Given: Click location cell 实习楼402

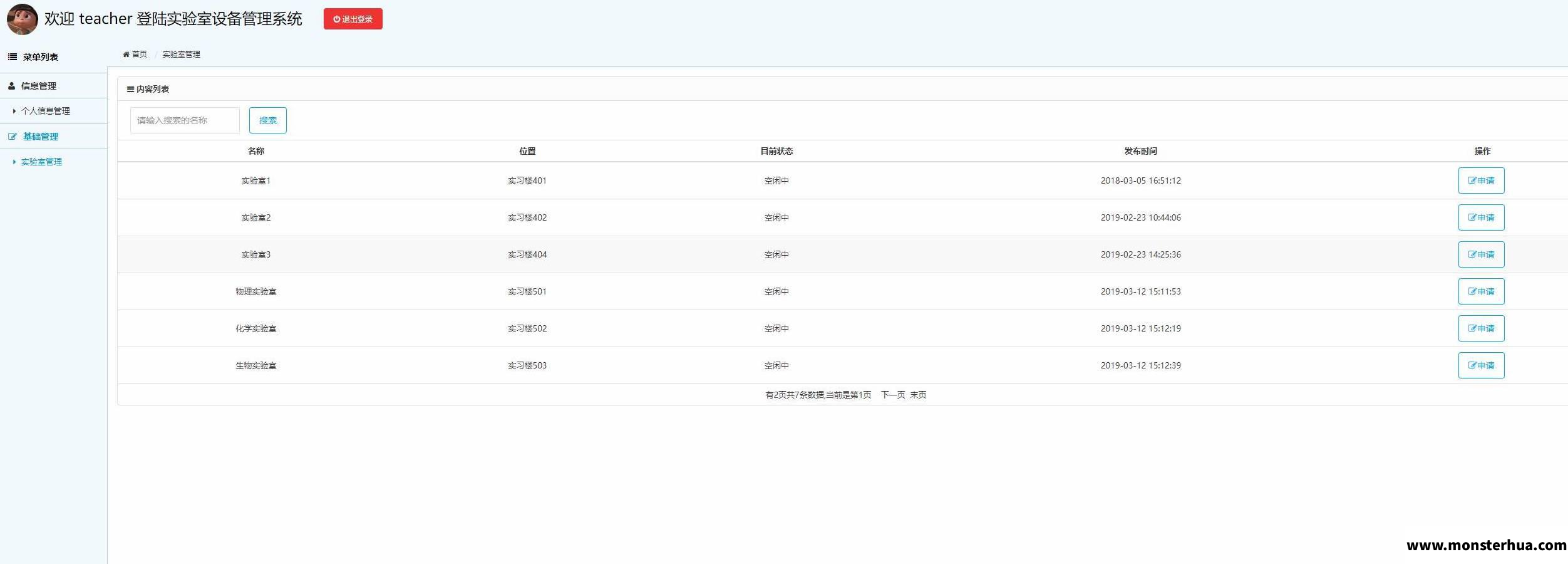Looking at the screenshot, I should click(527, 217).
